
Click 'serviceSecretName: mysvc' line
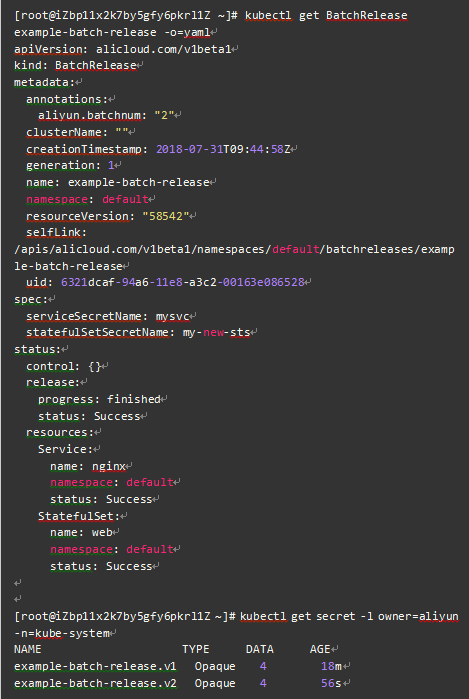pyautogui.click(x=107, y=317)
